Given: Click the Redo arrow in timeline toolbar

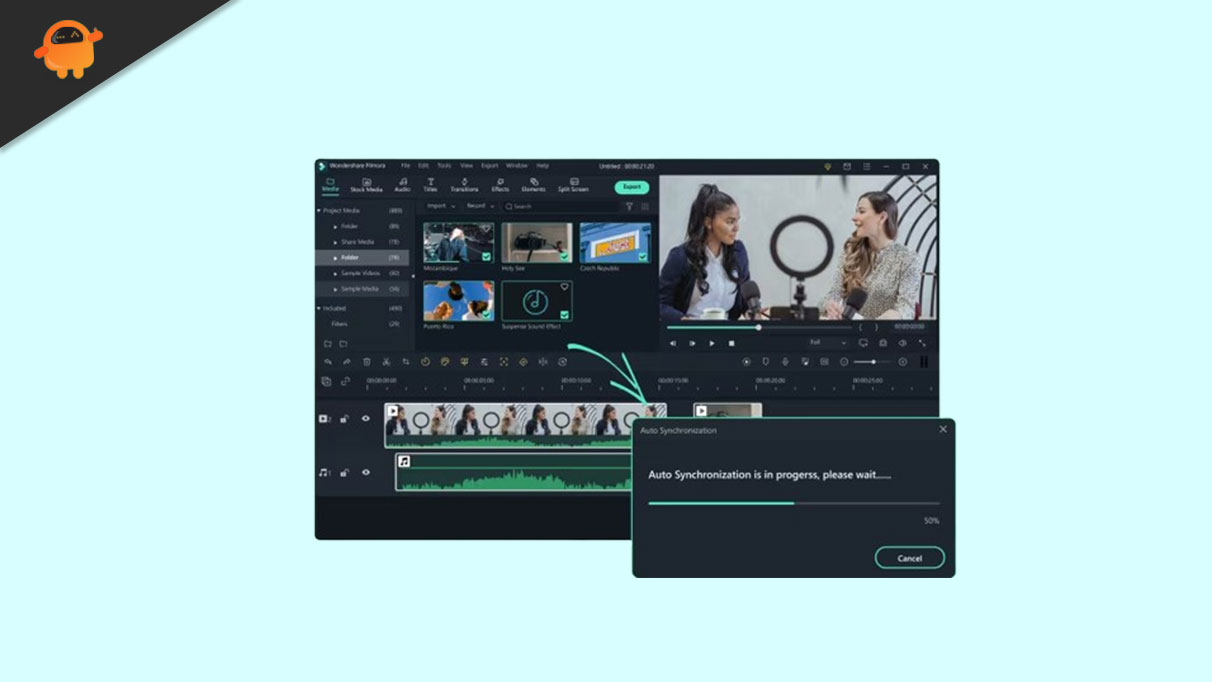Looking at the screenshot, I should [x=347, y=362].
